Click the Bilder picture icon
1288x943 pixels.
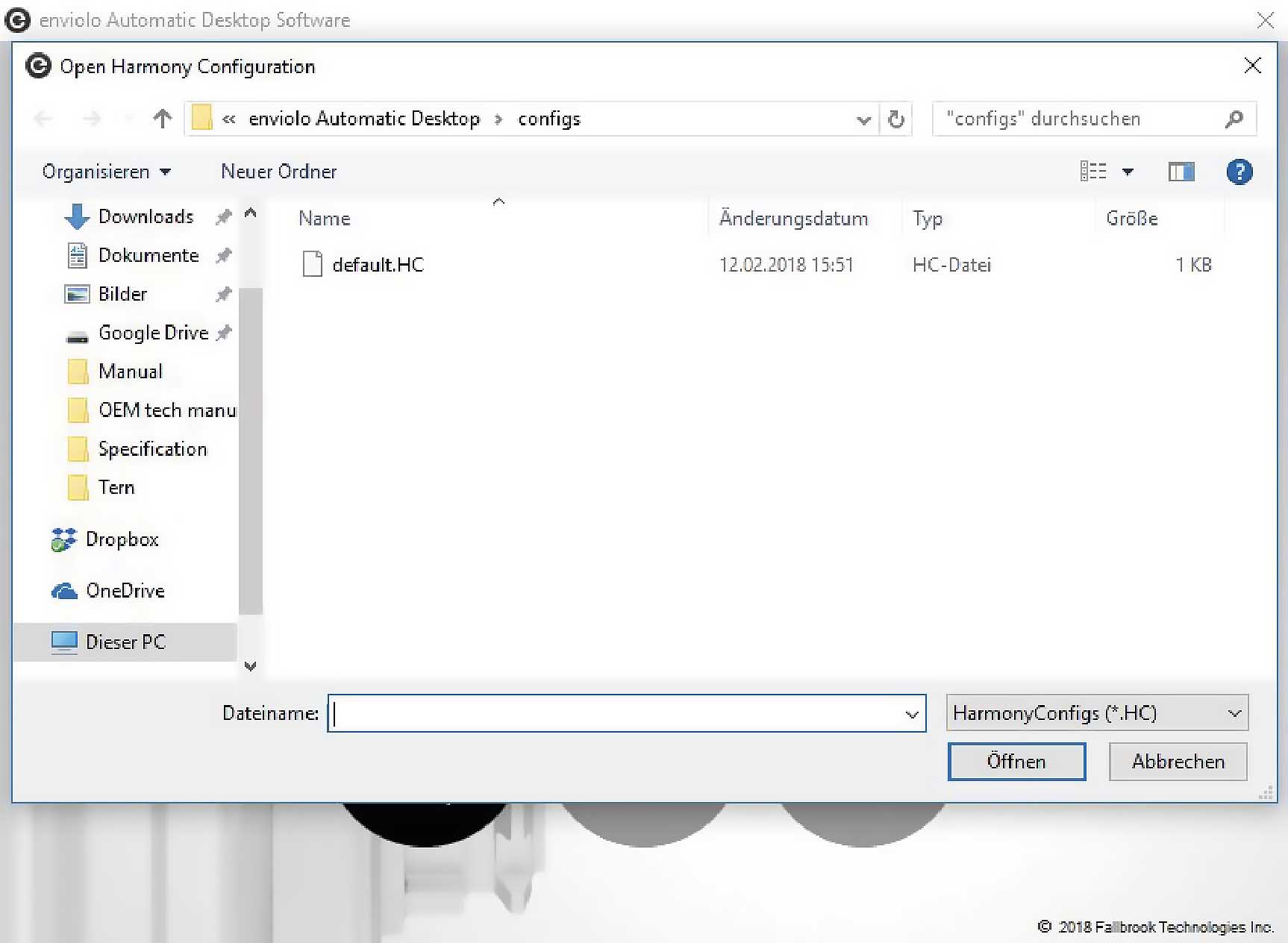[x=77, y=294]
